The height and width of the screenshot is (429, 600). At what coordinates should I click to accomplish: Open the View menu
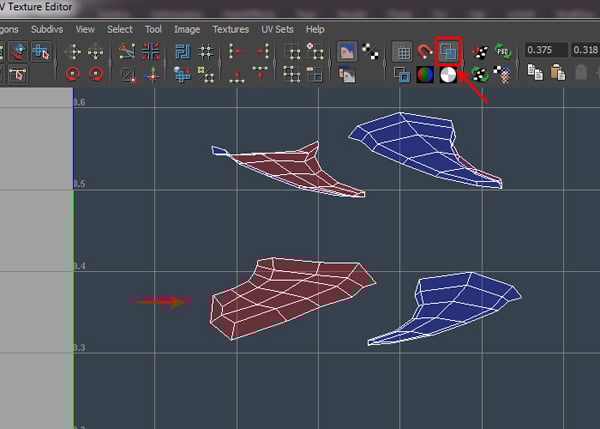[85, 29]
